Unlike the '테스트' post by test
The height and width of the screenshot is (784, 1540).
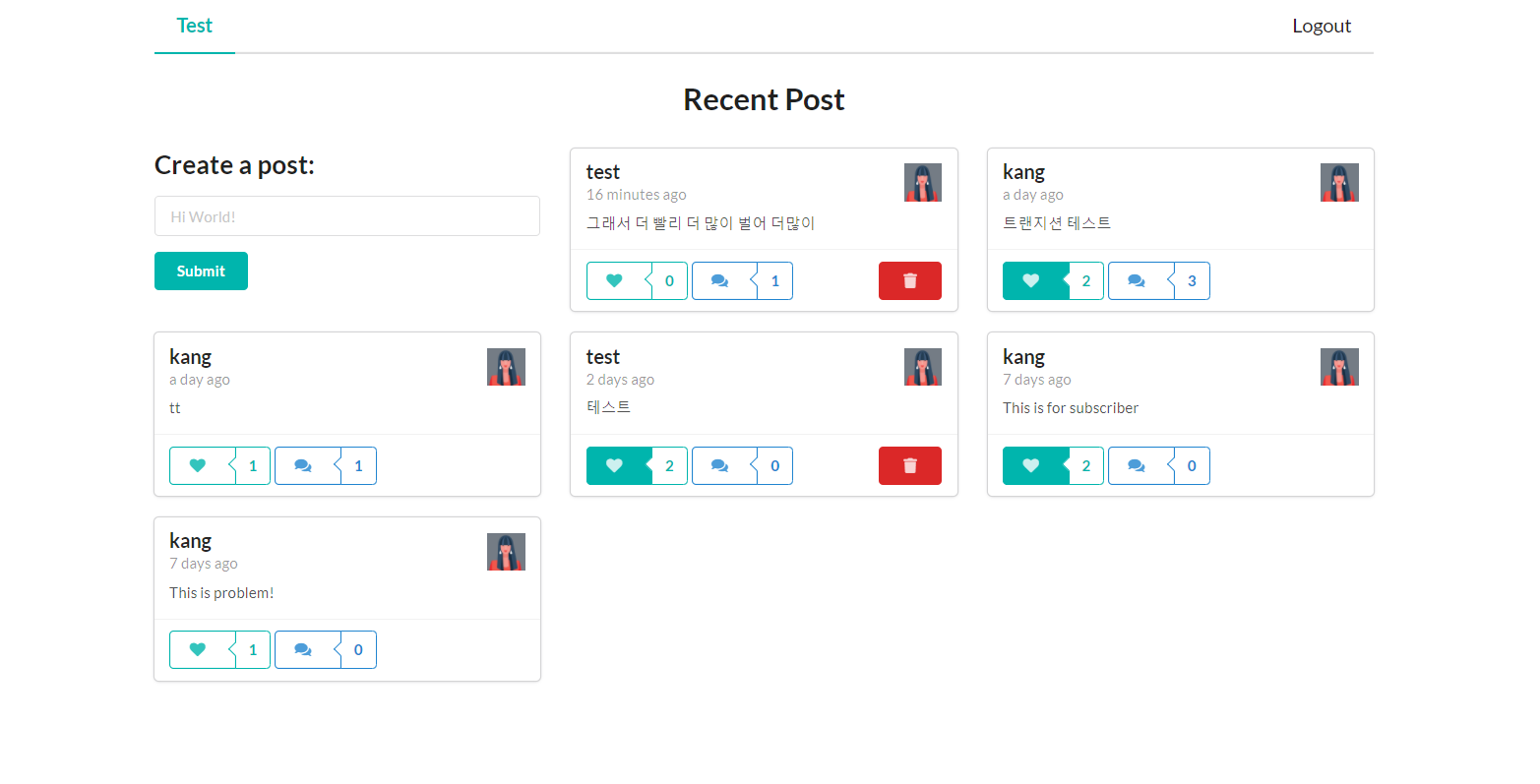click(x=616, y=465)
